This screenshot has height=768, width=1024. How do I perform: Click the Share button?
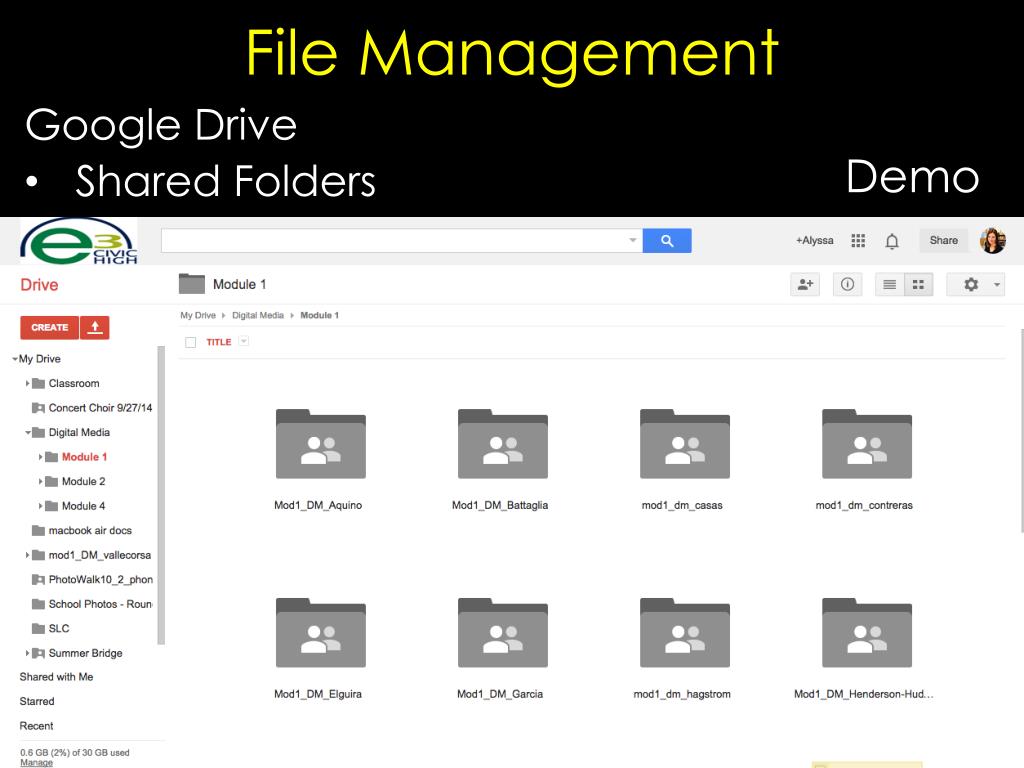point(944,240)
